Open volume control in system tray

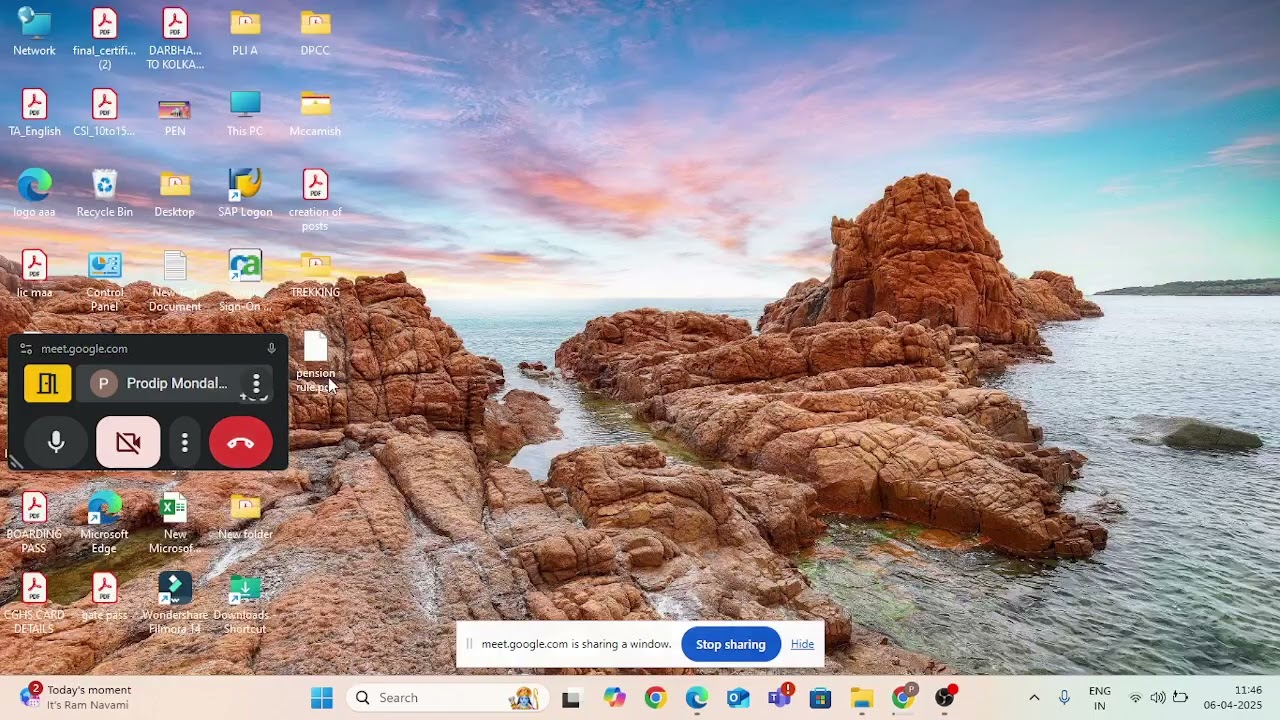pos(1158,698)
